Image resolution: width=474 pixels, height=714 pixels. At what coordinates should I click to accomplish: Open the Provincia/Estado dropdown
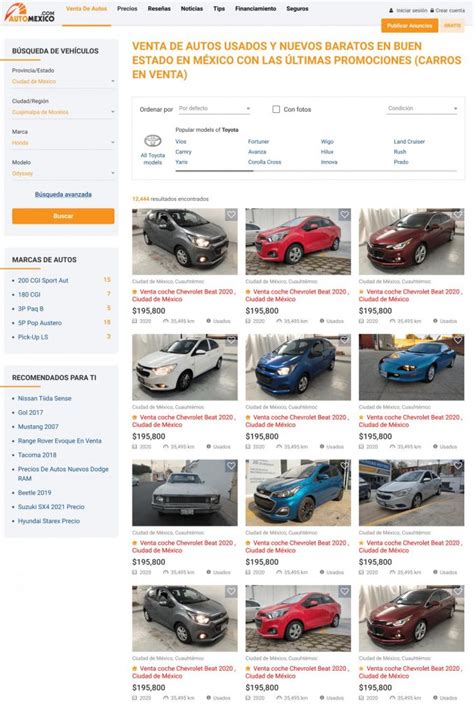pyautogui.click(x=63, y=82)
